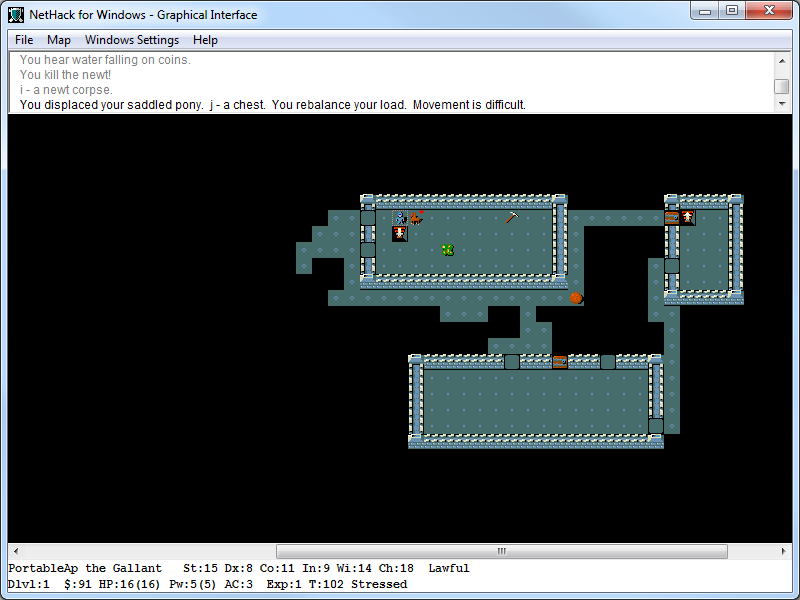Open the Help menu
Screen dimensions: 800x600
point(205,40)
